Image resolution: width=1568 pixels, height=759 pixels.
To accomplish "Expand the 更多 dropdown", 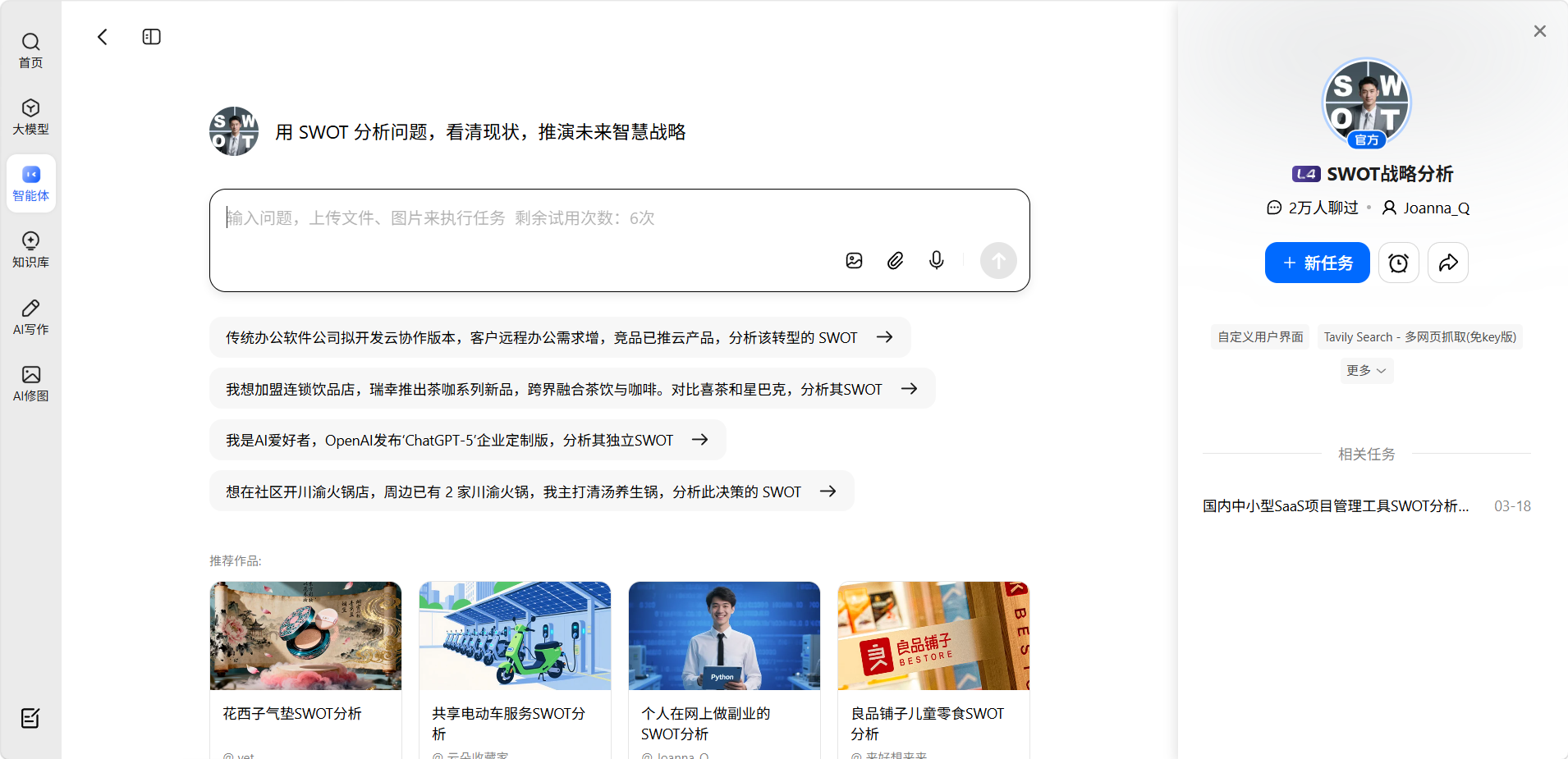I will tap(1366, 371).
